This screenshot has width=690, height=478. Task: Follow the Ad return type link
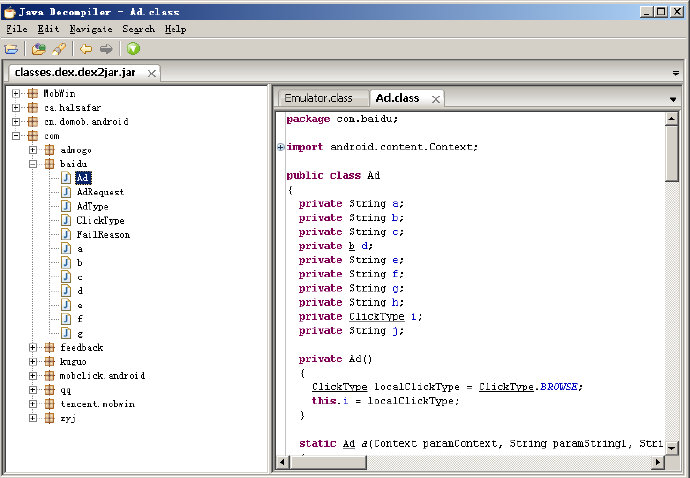point(349,443)
